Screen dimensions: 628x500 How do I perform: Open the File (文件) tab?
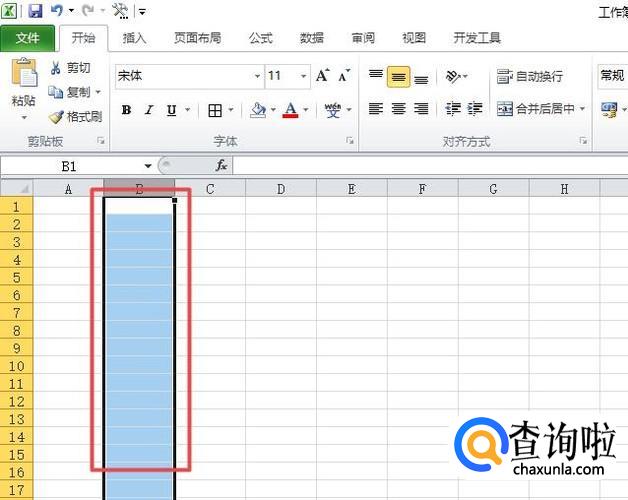[x=27, y=38]
